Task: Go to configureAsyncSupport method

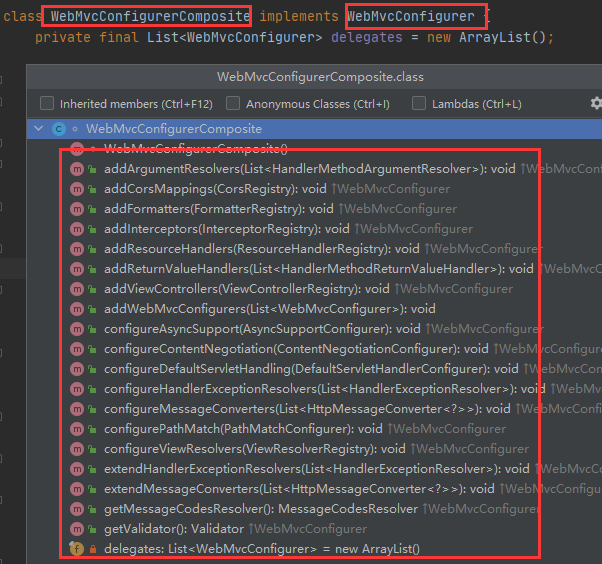Action: [262, 329]
